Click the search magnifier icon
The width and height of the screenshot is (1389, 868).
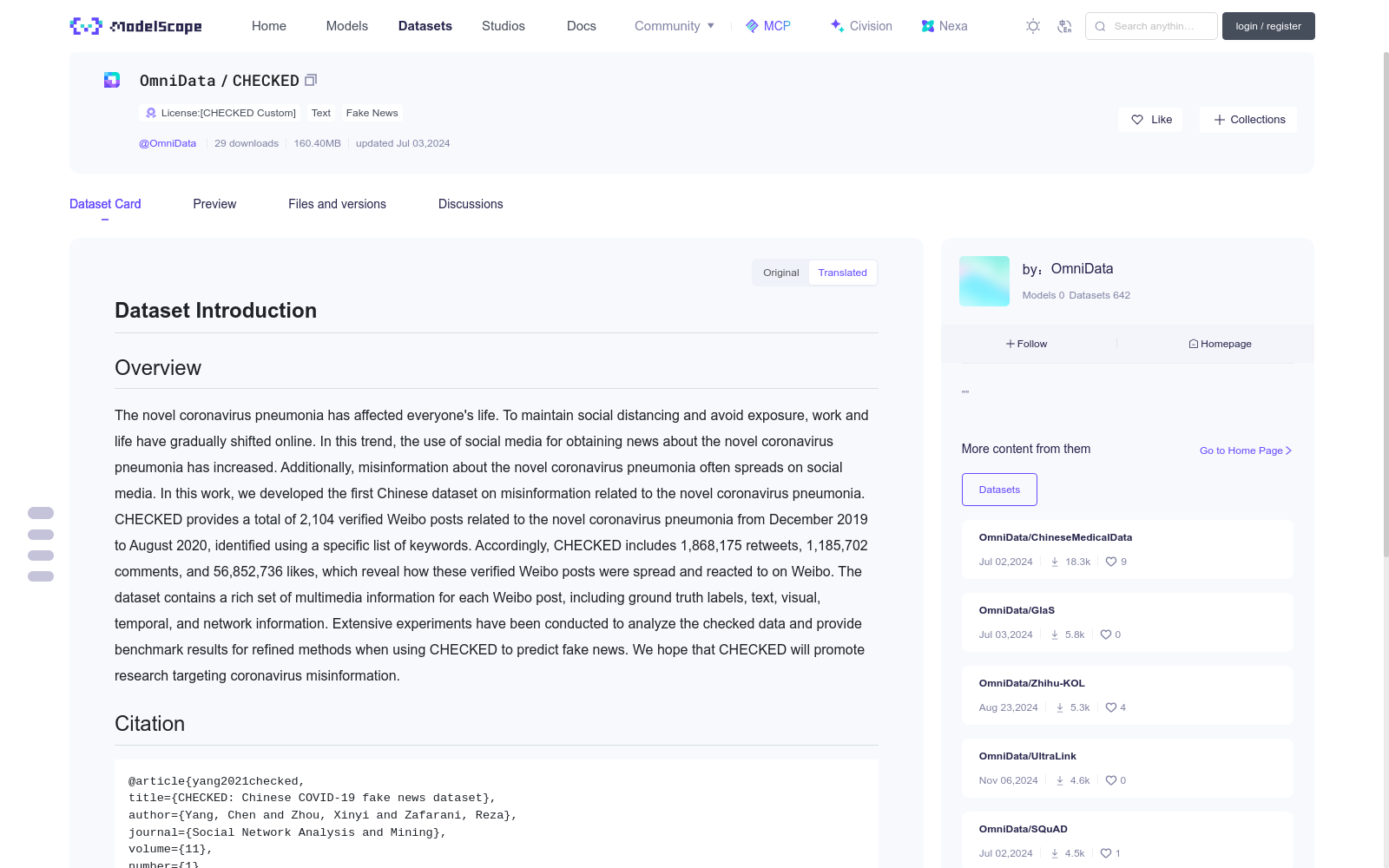click(x=1100, y=26)
